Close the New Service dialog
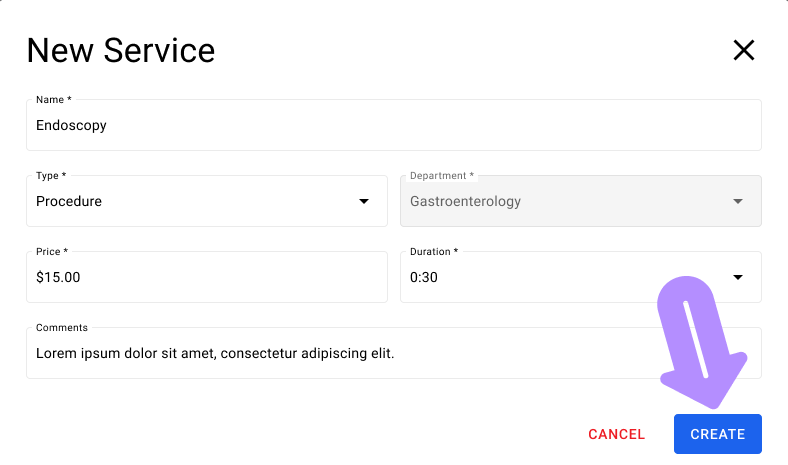The image size is (788, 465). pyautogui.click(x=744, y=51)
